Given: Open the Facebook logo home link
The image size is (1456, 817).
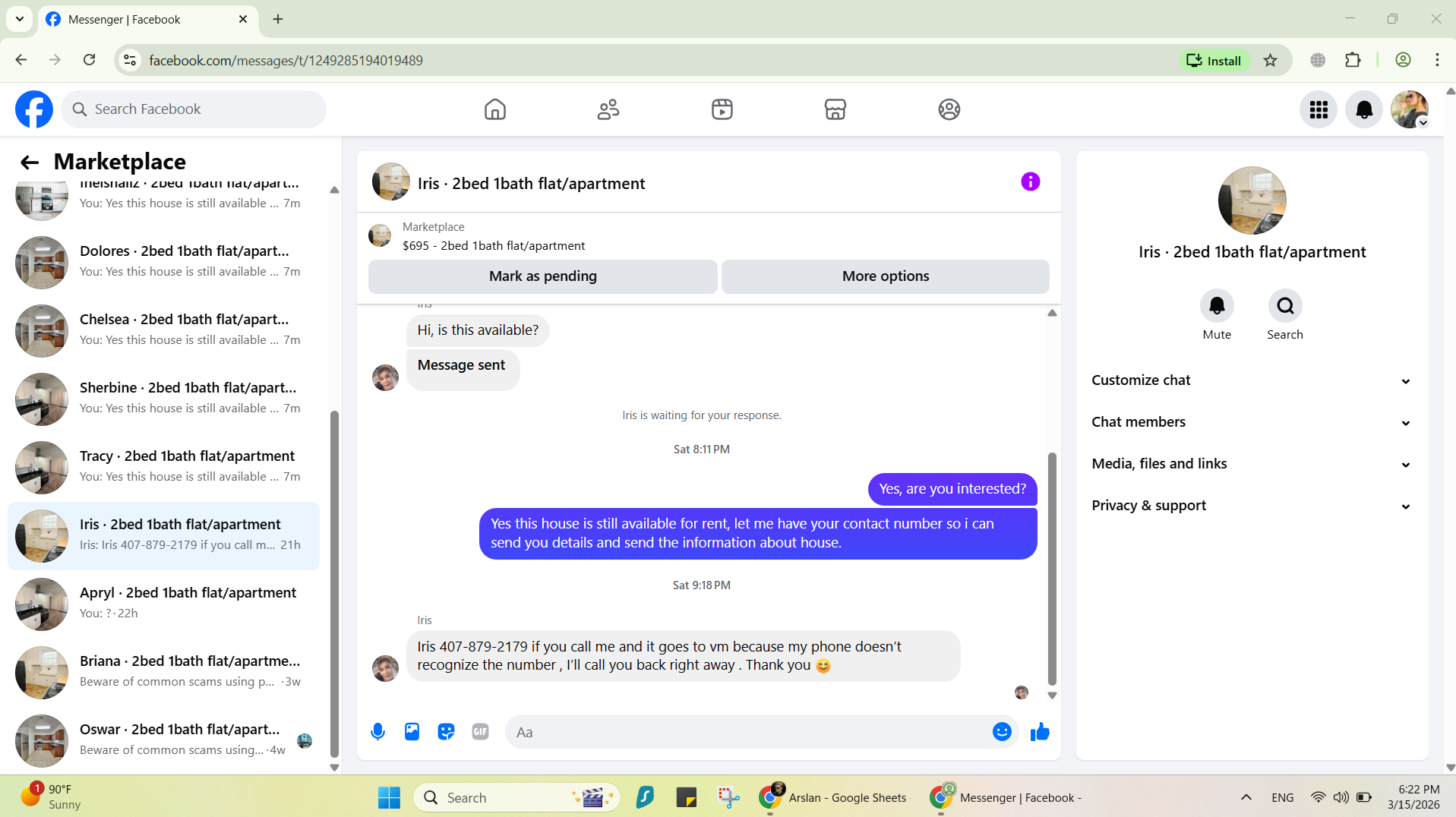Looking at the screenshot, I should 34,109.
